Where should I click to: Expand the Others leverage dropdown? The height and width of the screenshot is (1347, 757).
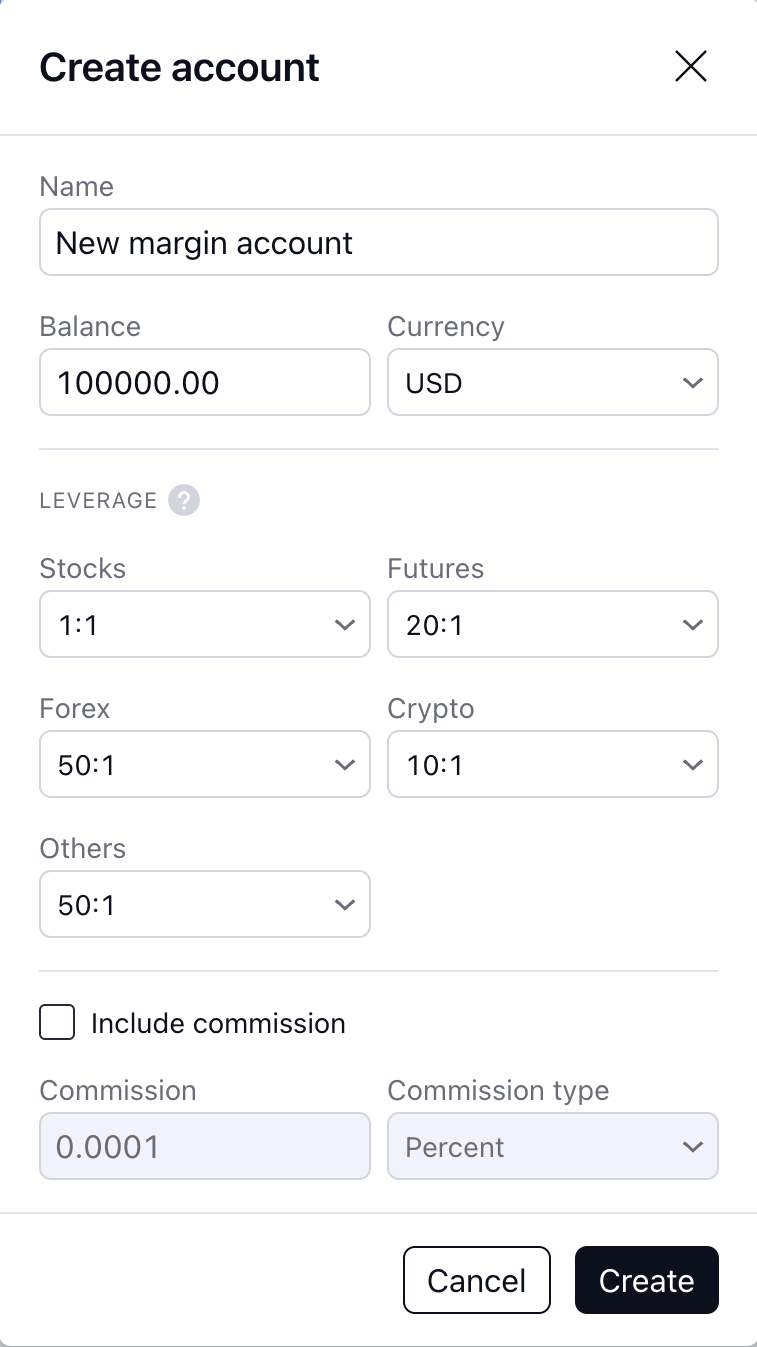point(204,905)
